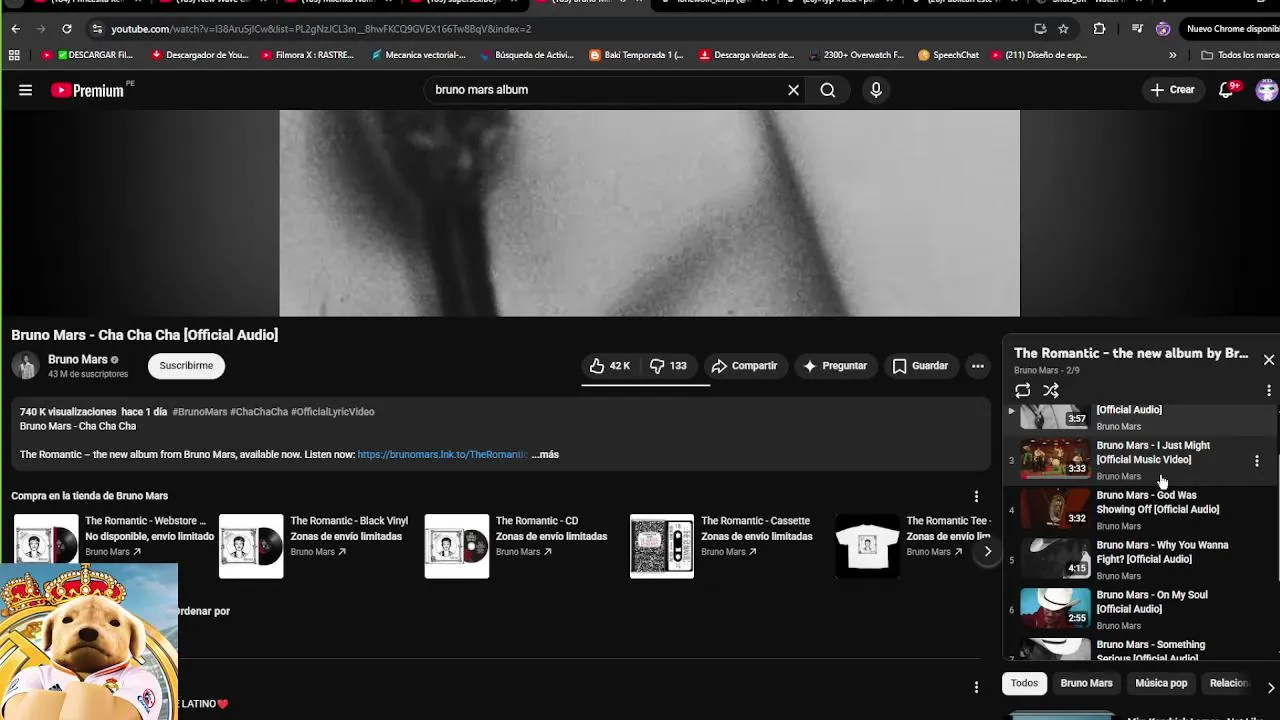Viewport: 1280px width, 720px height.
Task: Toggle playlist shuffle
Action: tap(1051, 390)
